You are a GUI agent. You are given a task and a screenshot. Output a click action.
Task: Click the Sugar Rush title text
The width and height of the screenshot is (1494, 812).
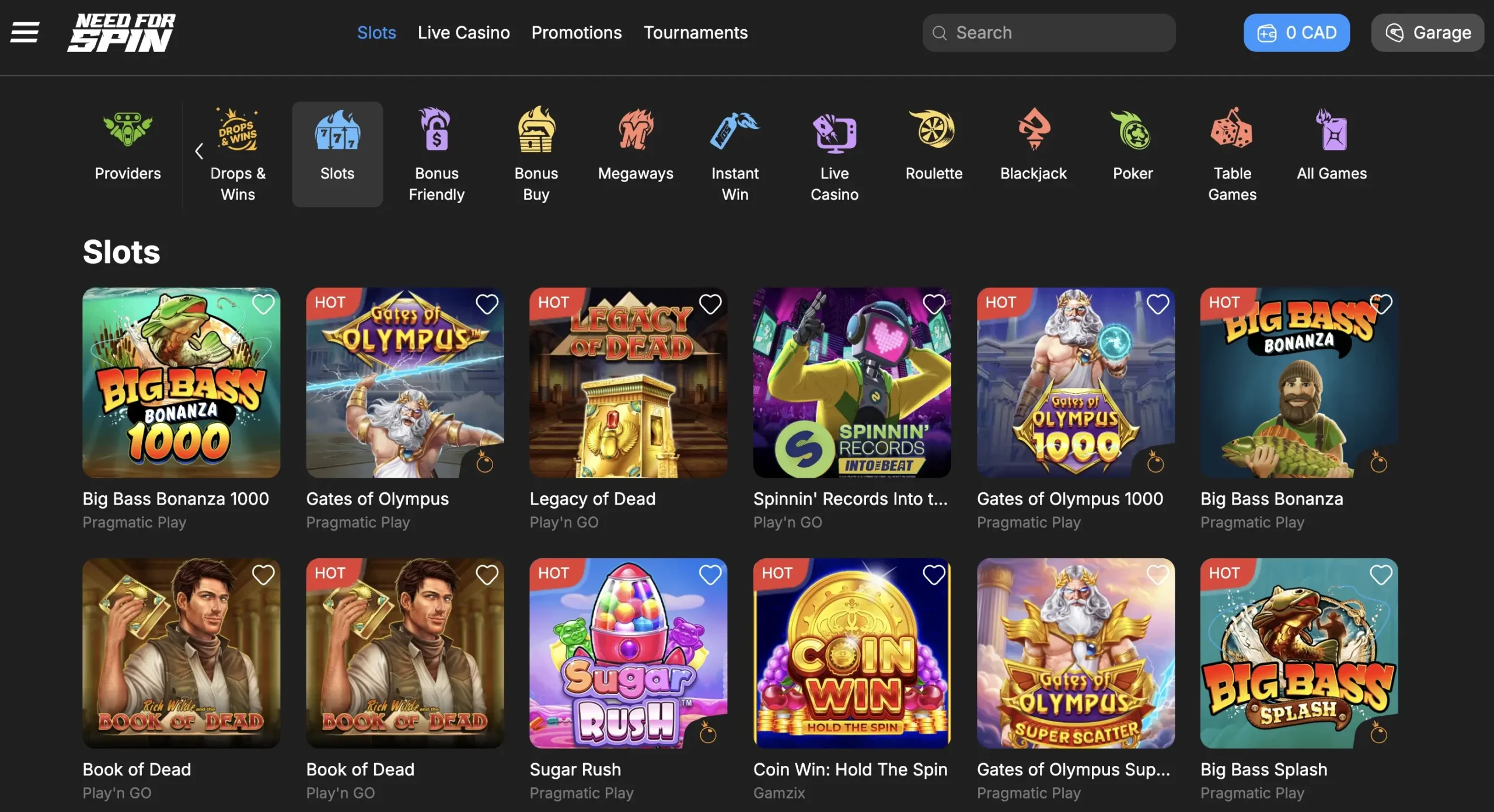point(575,769)
